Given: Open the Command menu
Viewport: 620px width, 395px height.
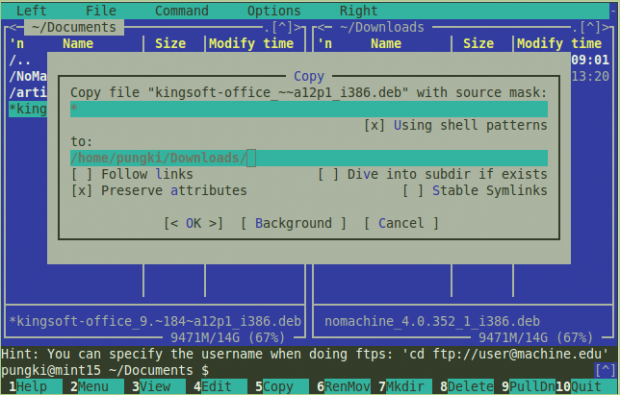Looking at the screenshot, I should [181, 11].
